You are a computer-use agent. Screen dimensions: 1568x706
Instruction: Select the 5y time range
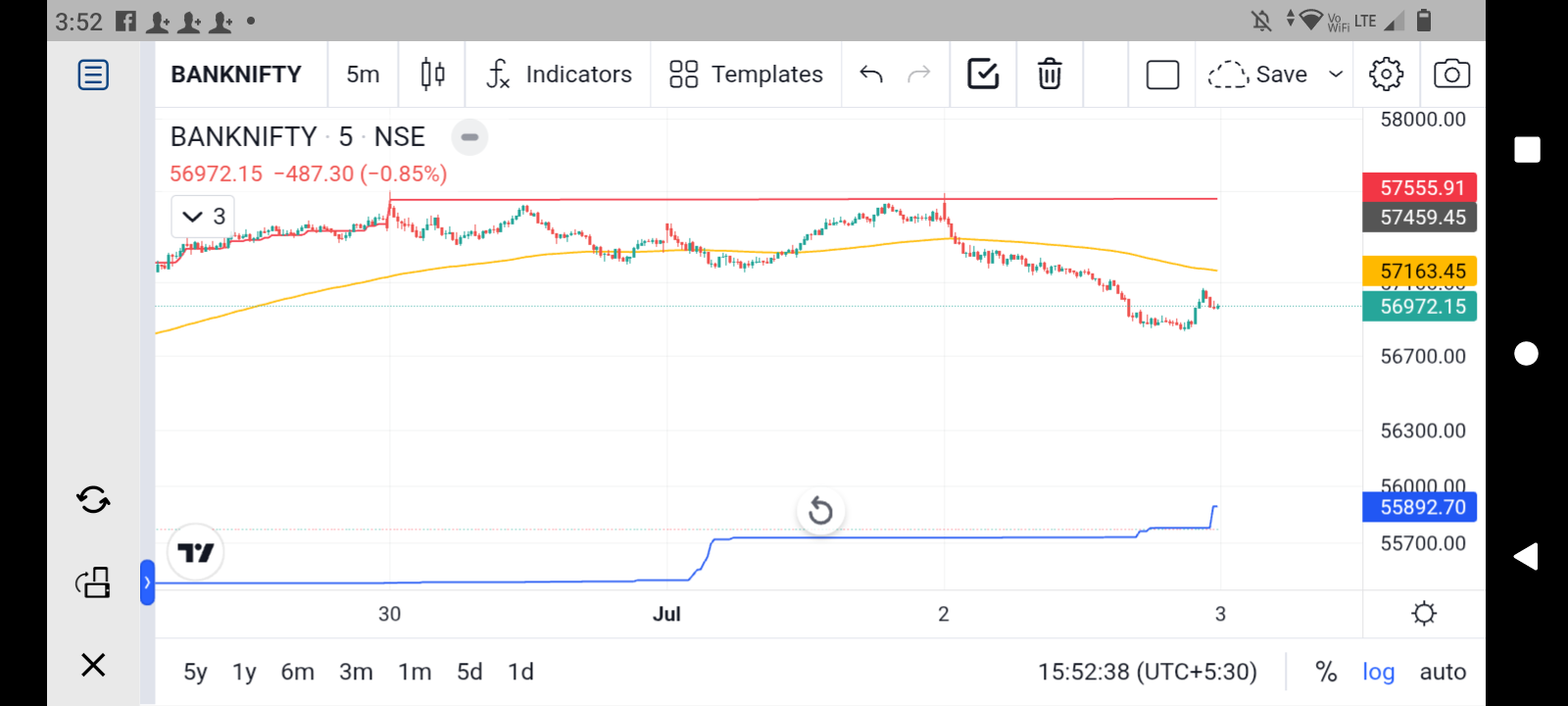[x=195, y=672]
